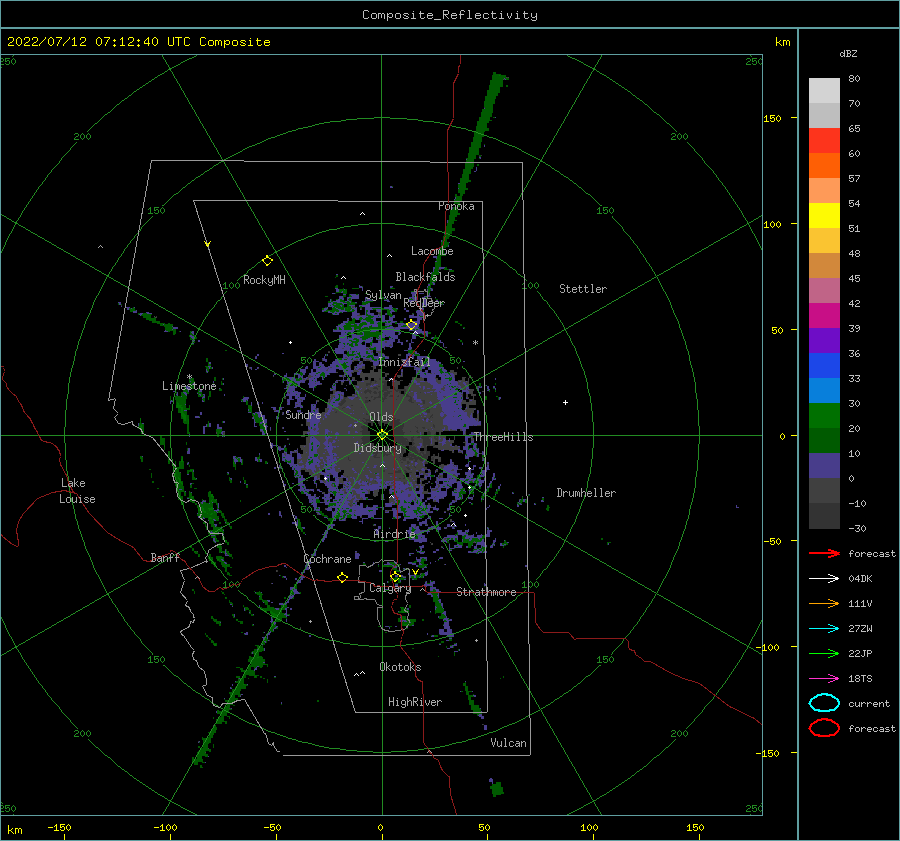The image size is (900, 841).
Task: Click the Blackfalds city label
Action: pyautogui.click(x=425, y=277)
